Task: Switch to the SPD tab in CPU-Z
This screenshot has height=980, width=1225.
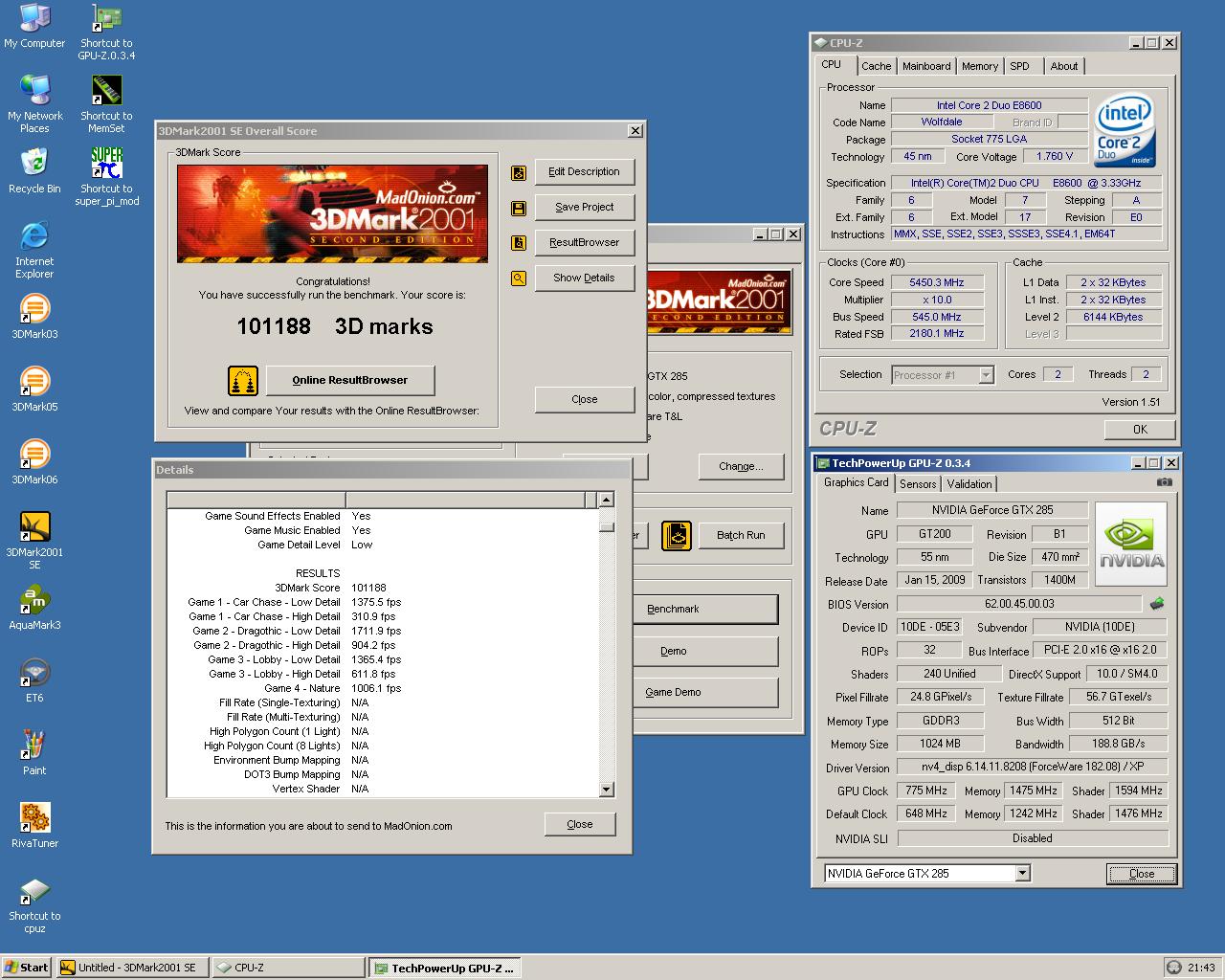Action: click(1020, 66)
